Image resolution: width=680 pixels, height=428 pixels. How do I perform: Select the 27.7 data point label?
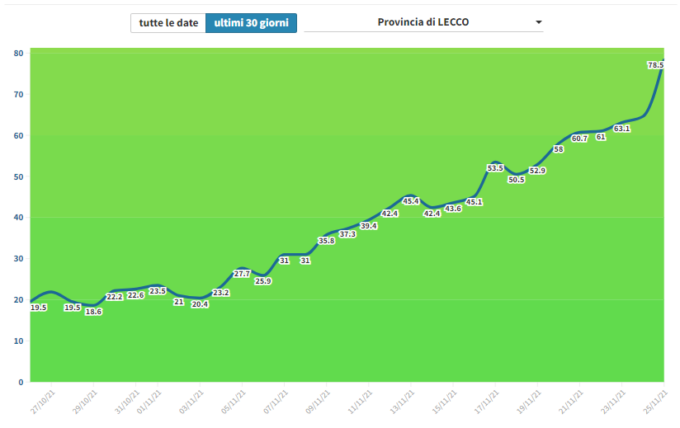(x=241, y=273)
